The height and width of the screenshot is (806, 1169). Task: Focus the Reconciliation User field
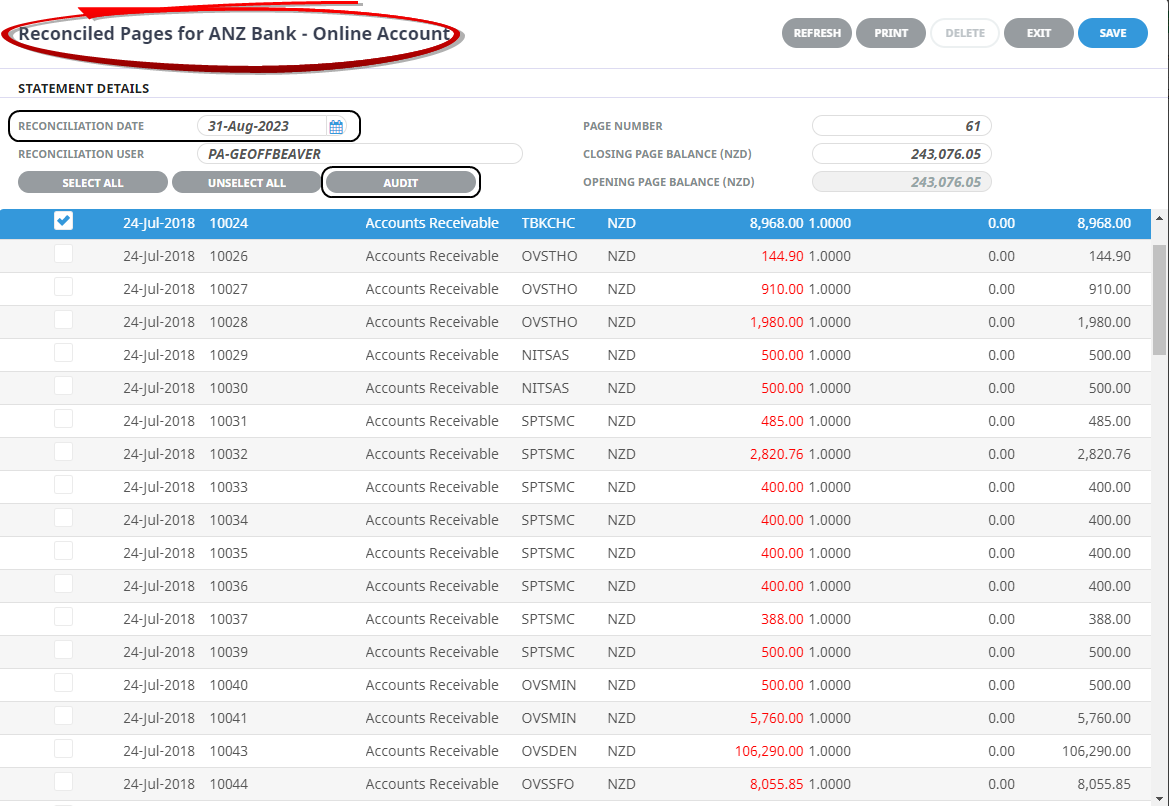pos(358,154)
